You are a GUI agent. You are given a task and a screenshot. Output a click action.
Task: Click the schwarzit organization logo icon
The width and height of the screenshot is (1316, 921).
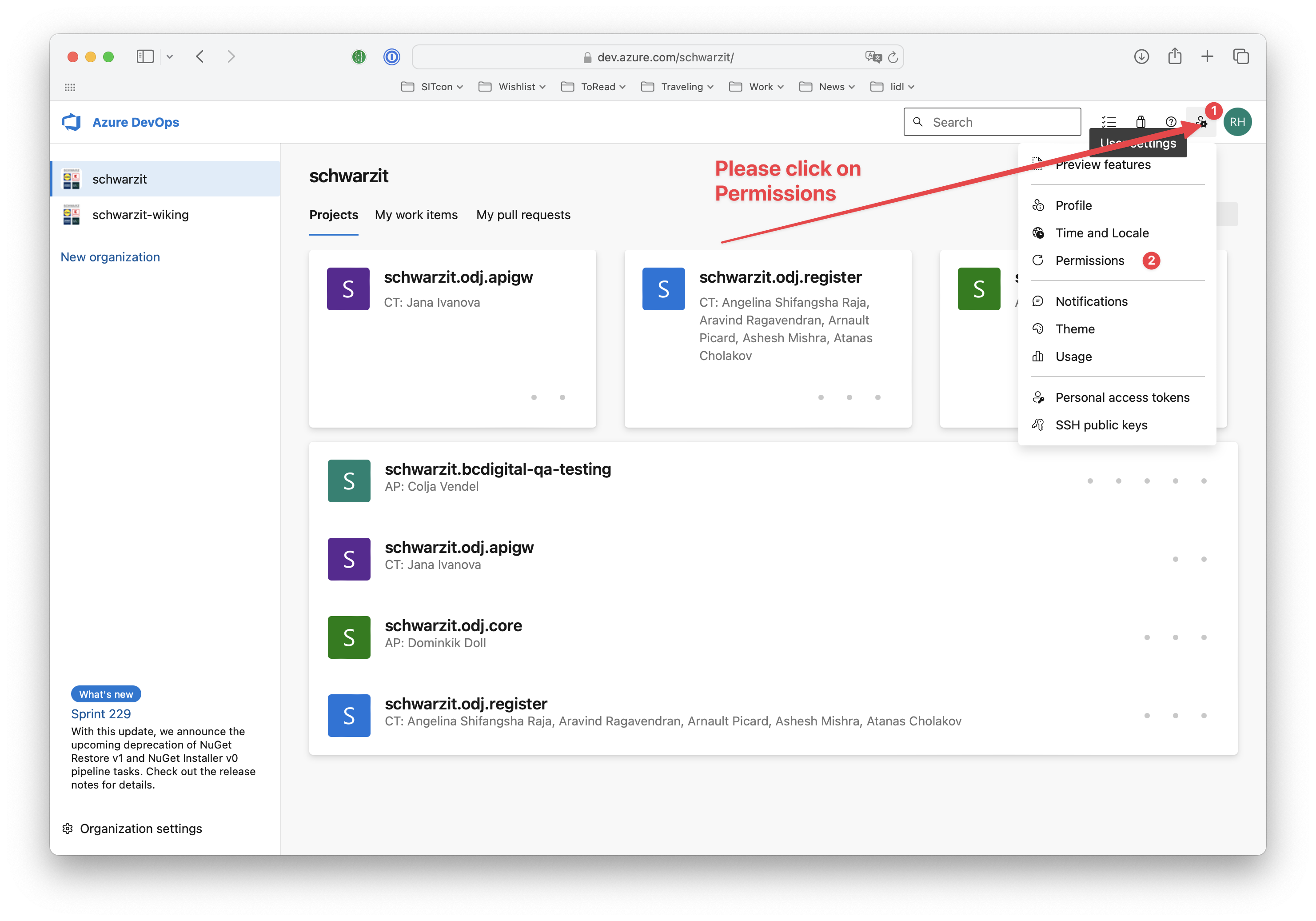pyautogui.click(x=72, y=179)
